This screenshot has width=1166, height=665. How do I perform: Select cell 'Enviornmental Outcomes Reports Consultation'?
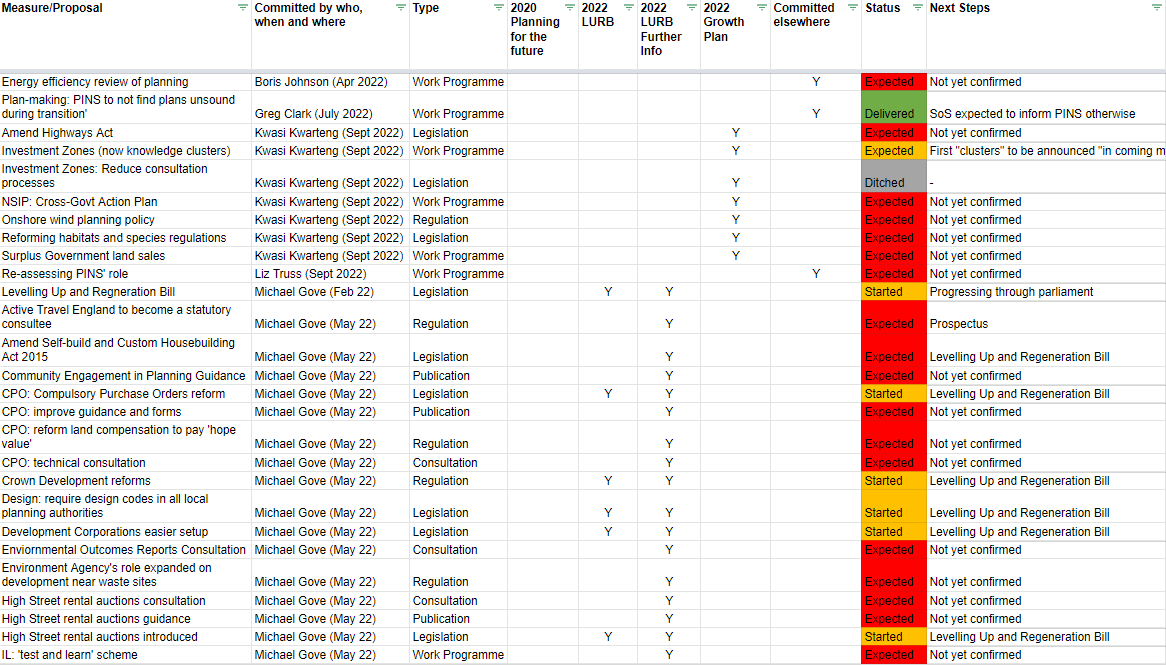point(126,550)
